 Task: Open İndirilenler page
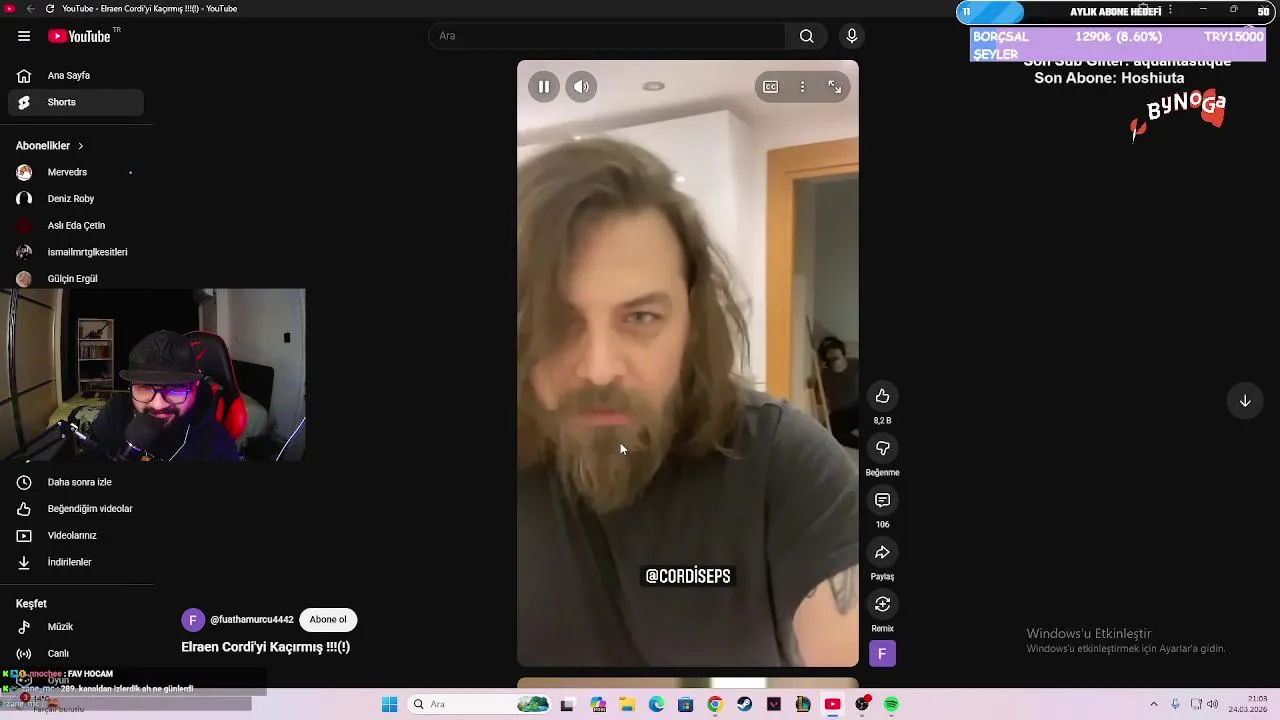[76, 562]
